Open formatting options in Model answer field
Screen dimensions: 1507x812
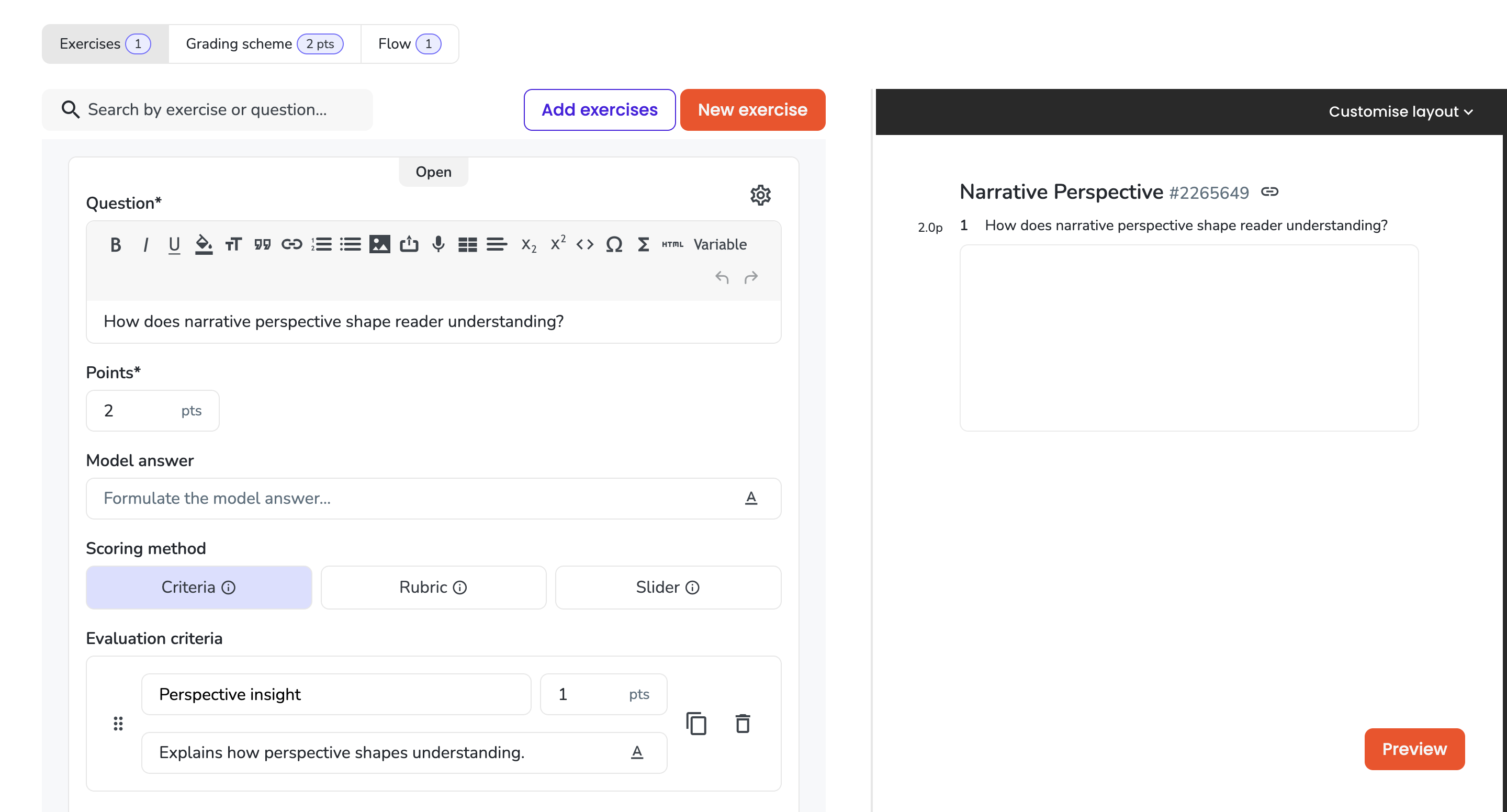(x=751, y=498)
